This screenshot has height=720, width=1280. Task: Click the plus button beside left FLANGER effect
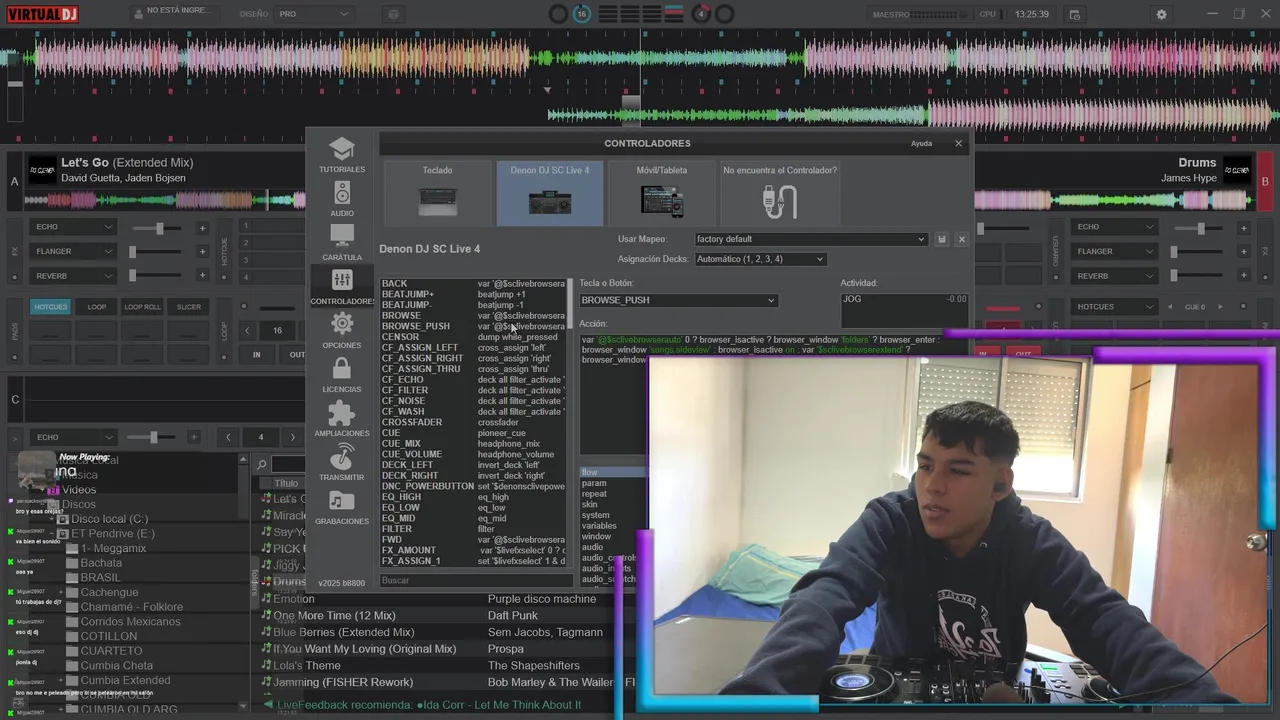(x=202, y=252)
